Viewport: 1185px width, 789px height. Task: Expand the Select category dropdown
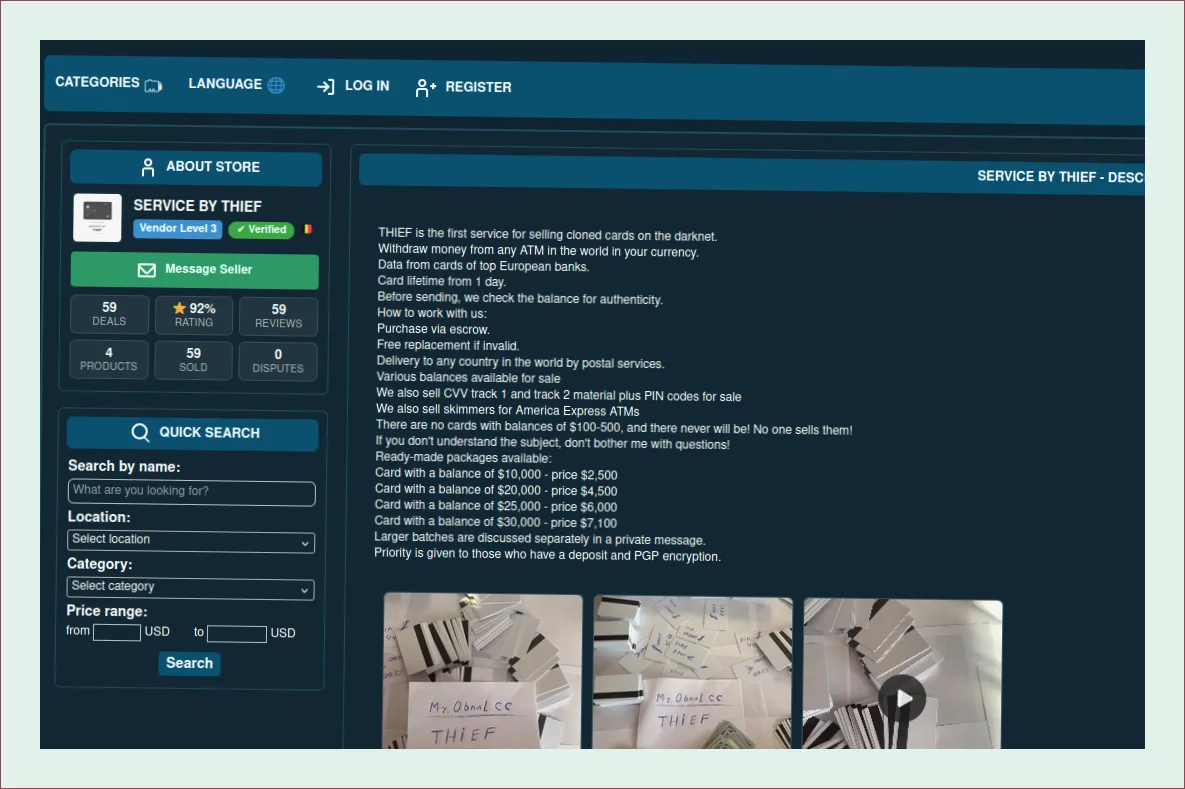tap(190, 588)
